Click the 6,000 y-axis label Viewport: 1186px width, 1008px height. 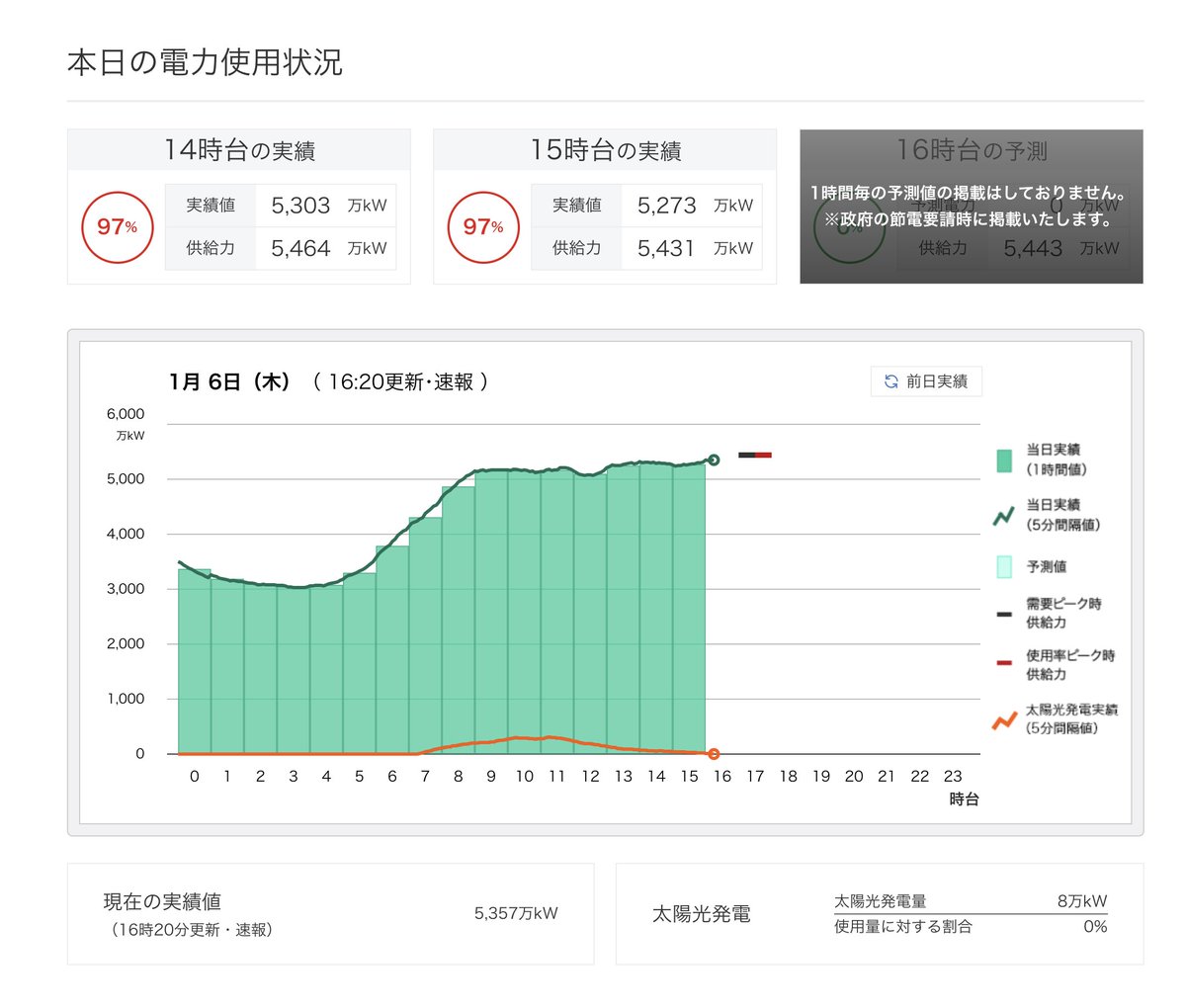[x=126, y=414]
